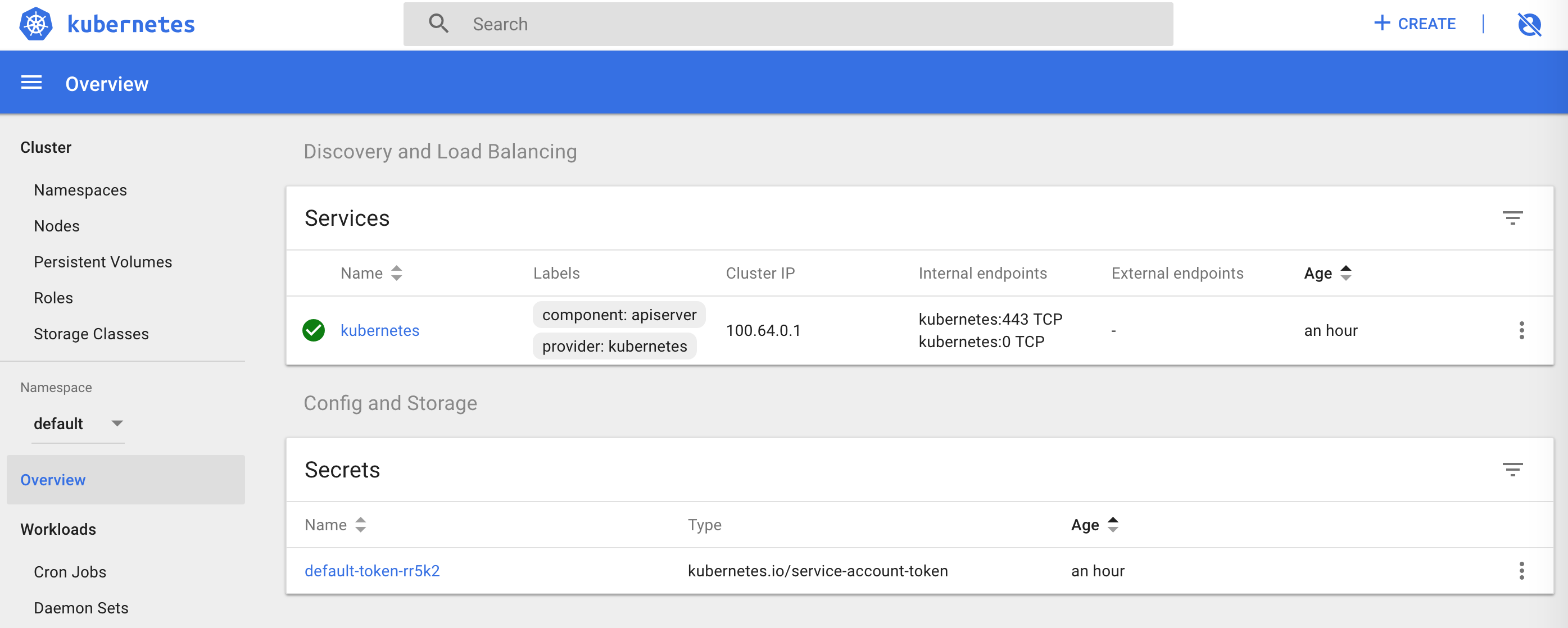Open the hamburger navigation menu icon
The height and width of the screenshot is (628, 1568).
click(31, 83)
